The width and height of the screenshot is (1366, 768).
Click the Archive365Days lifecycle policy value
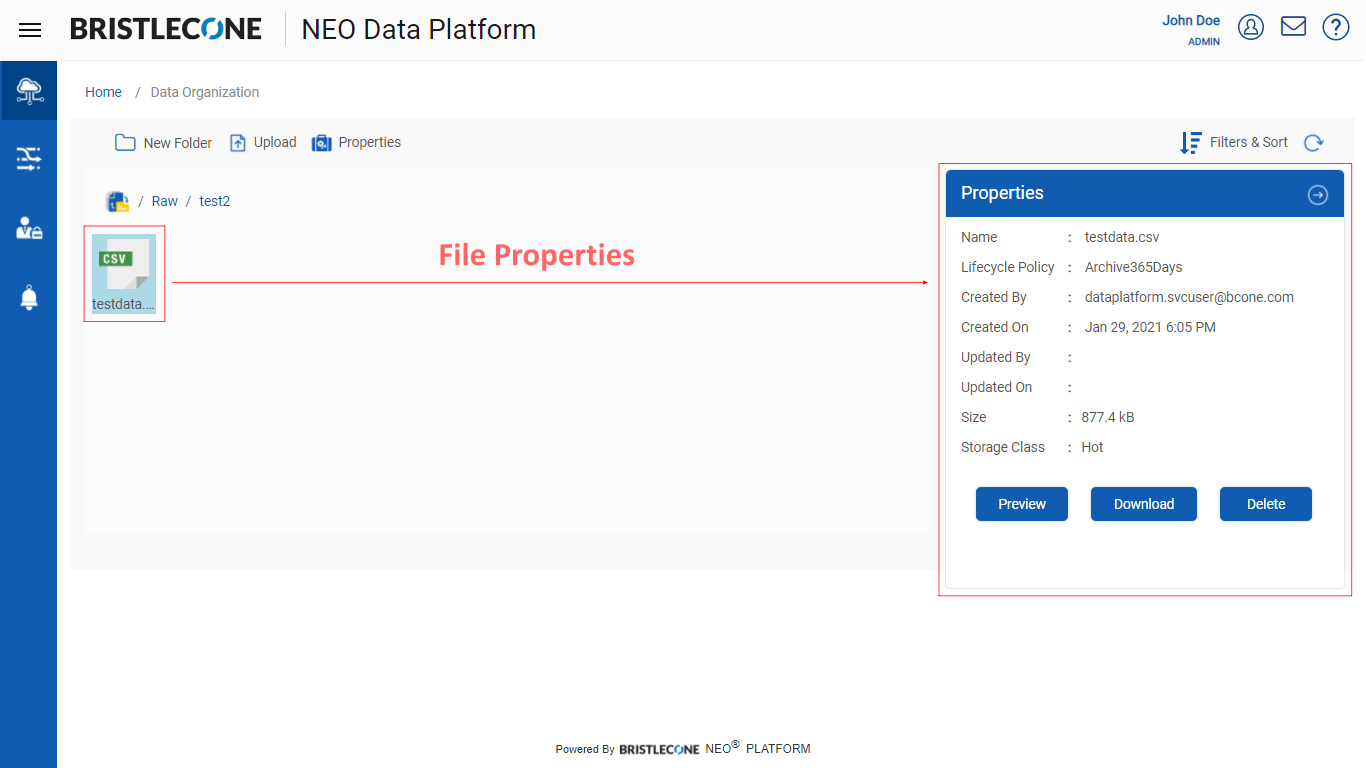click(x=1134, y=267)
